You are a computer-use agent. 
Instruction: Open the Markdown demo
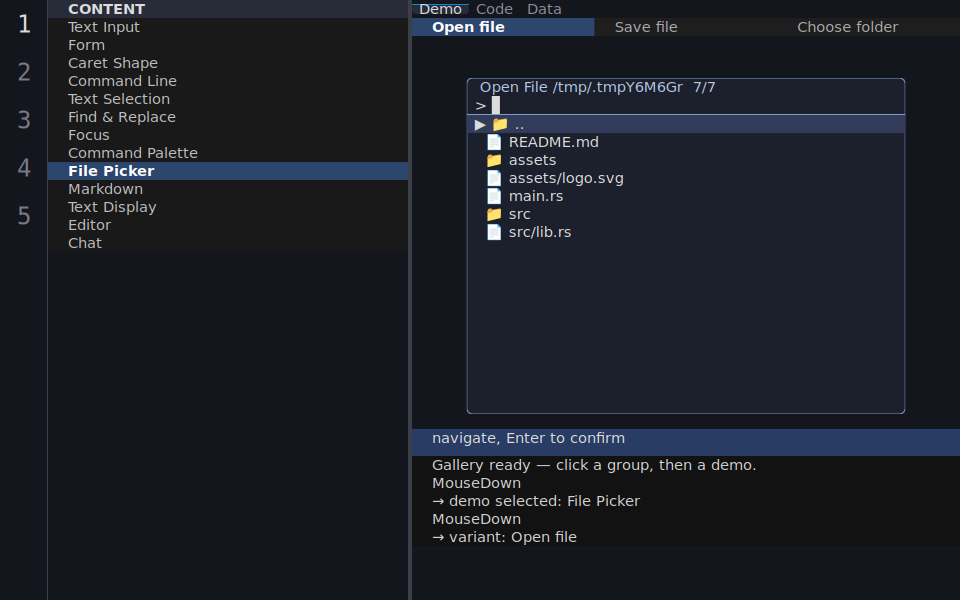(x=228, y=189)
